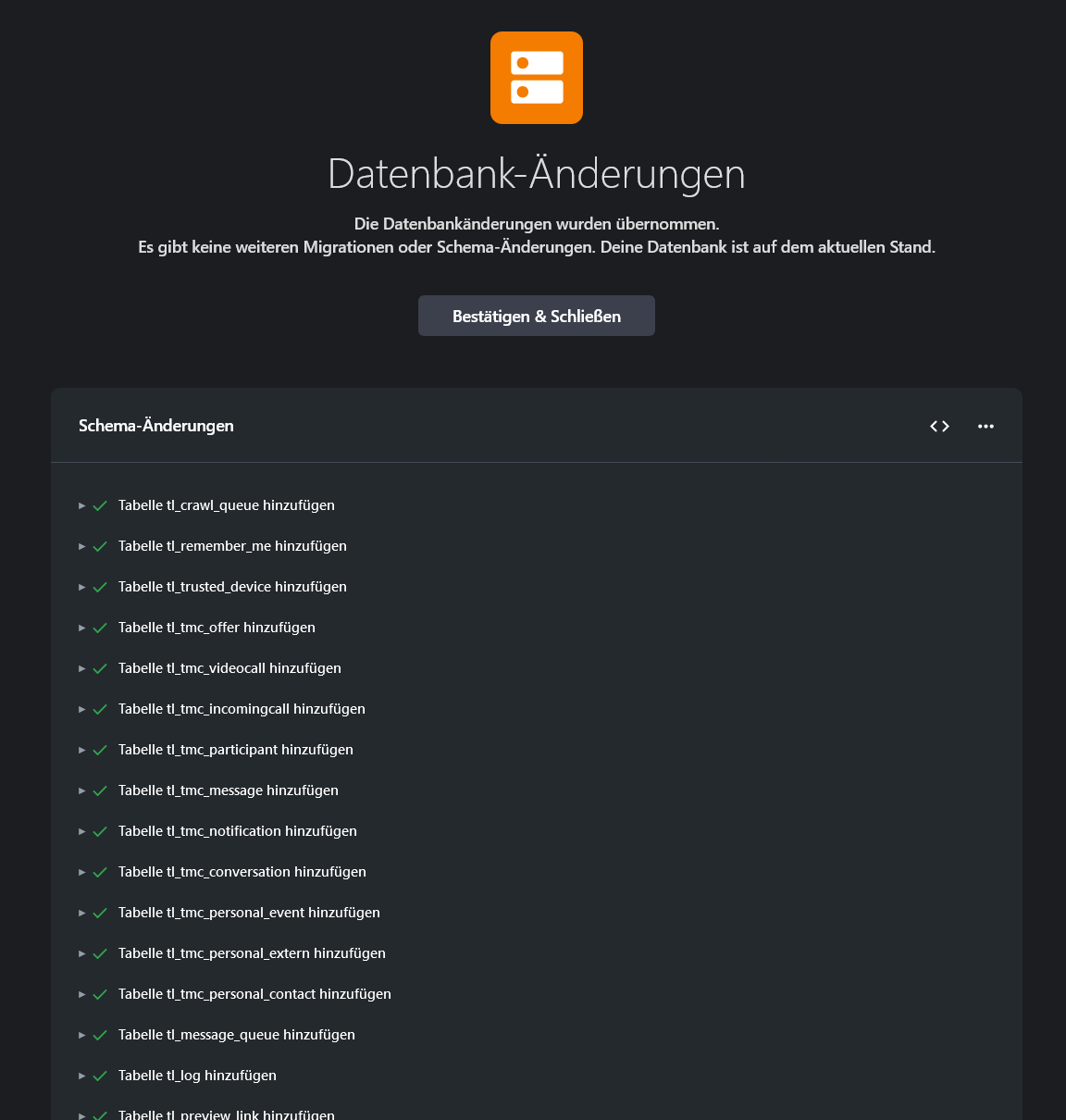Click green checkmark of tl_tmc_notification

coord(100,831)
